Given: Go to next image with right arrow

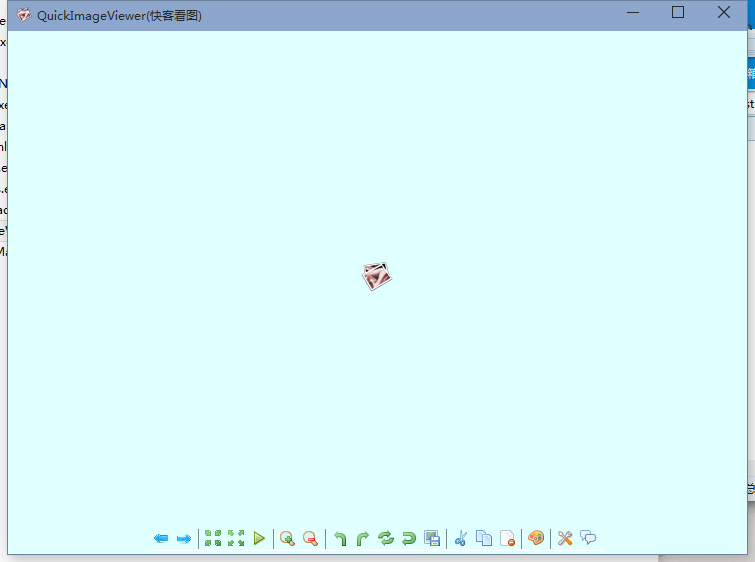Looking at the screenshot, I should pos(184,539).
